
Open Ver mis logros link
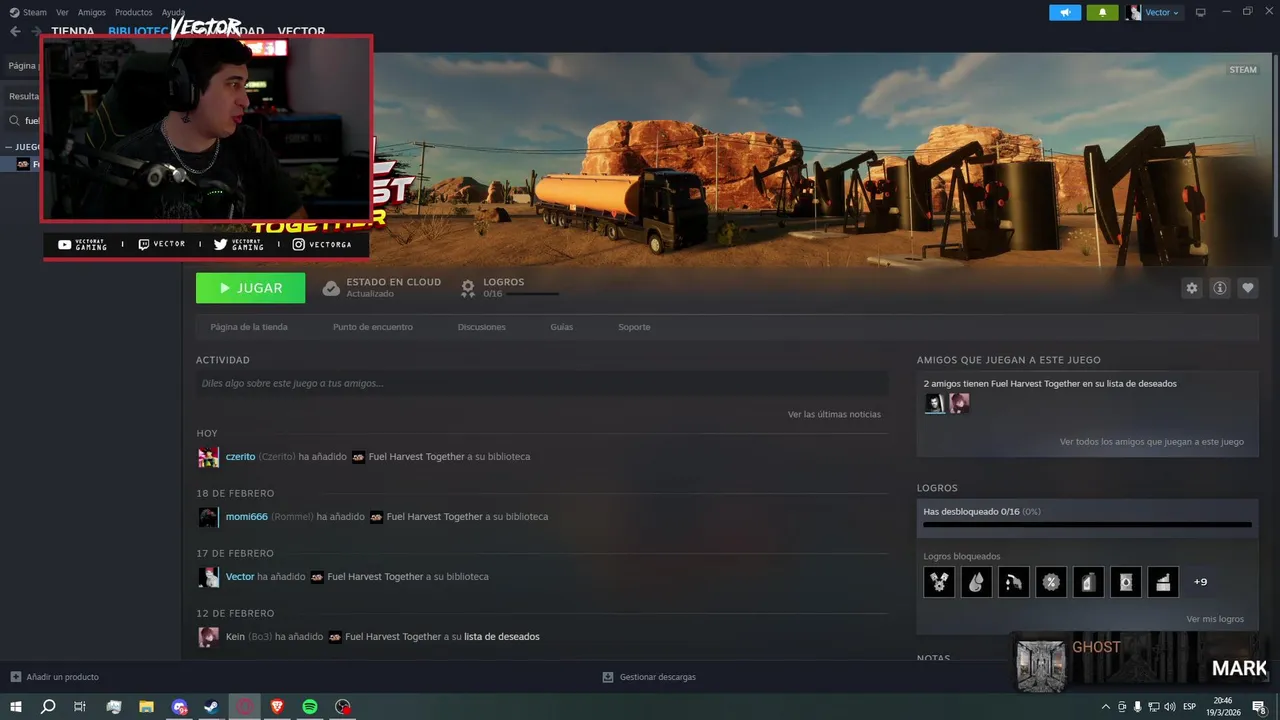1215,619
